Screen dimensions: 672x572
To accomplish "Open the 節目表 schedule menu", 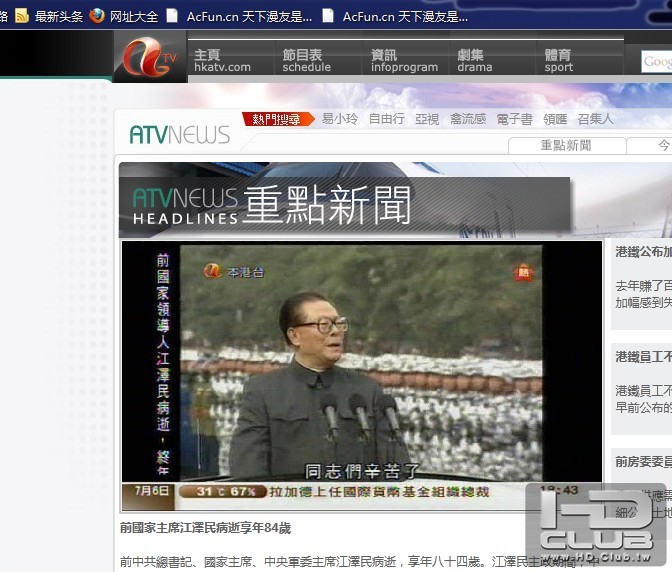I will (x=306, y=61).
